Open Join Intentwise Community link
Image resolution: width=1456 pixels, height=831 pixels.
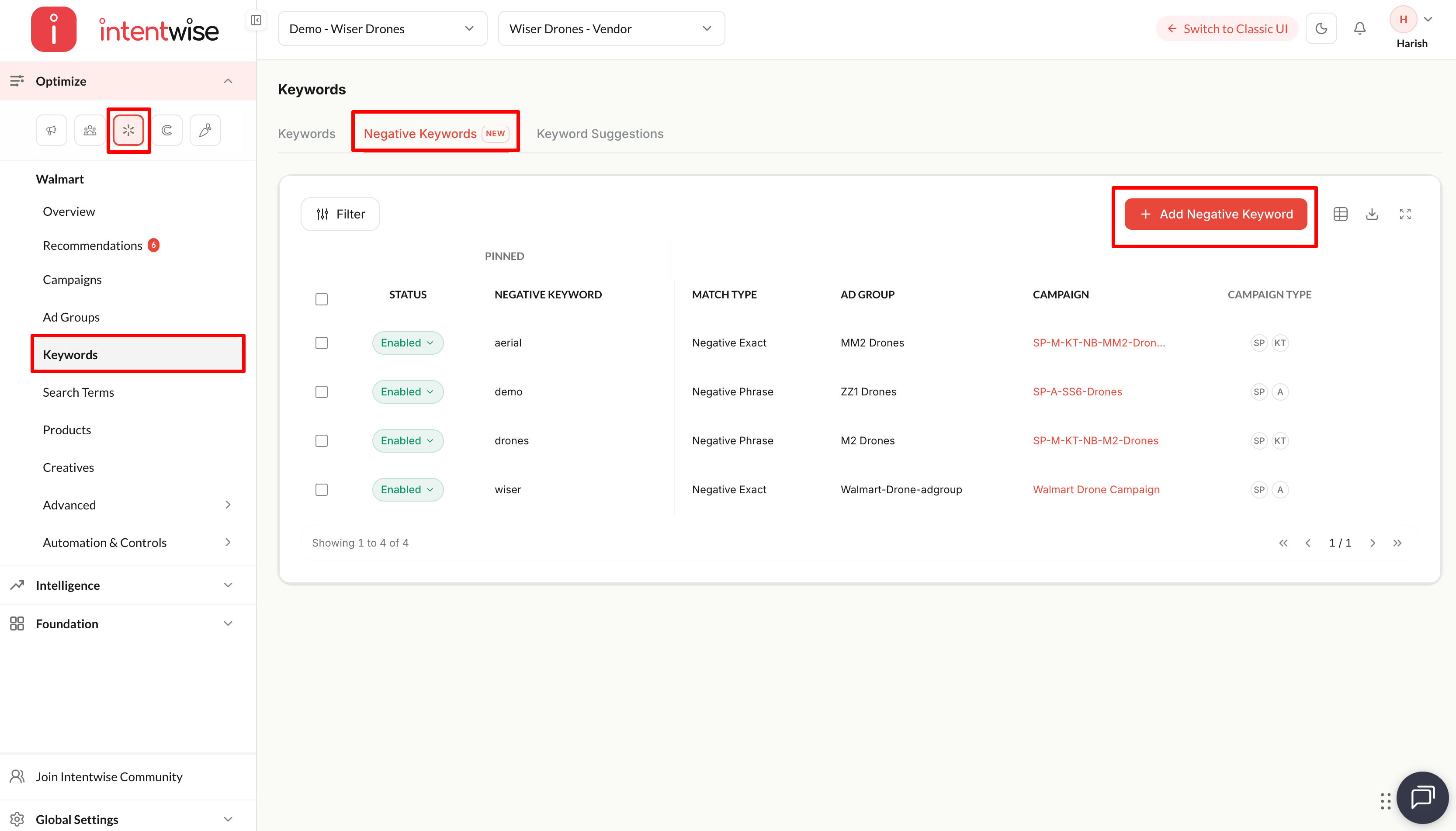(109, 777)
